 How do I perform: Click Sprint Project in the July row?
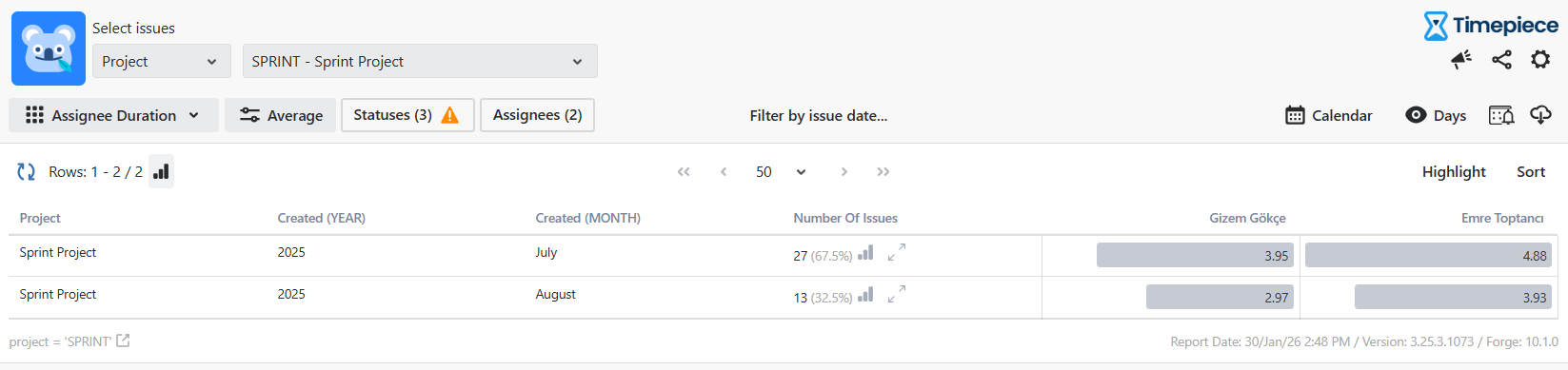click(x=58, y=252)
